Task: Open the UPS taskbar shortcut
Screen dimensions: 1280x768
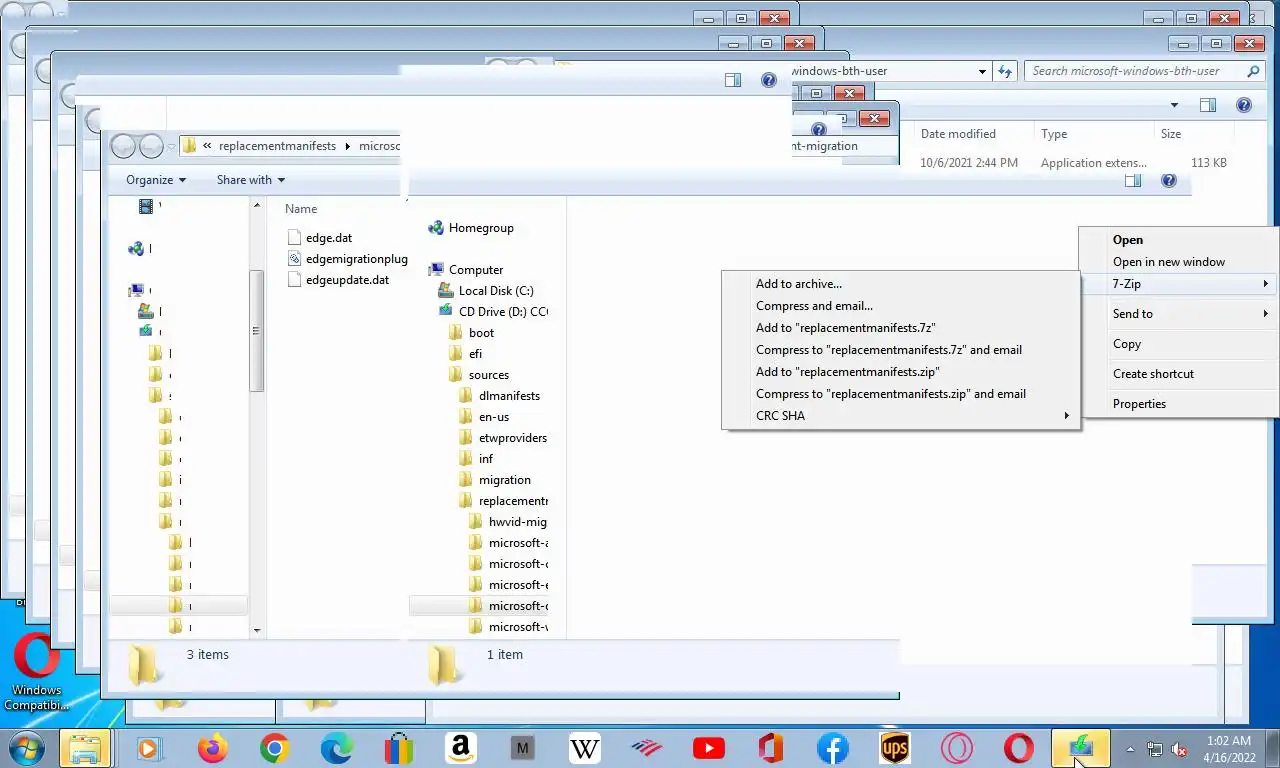Action: click(894, 748)
